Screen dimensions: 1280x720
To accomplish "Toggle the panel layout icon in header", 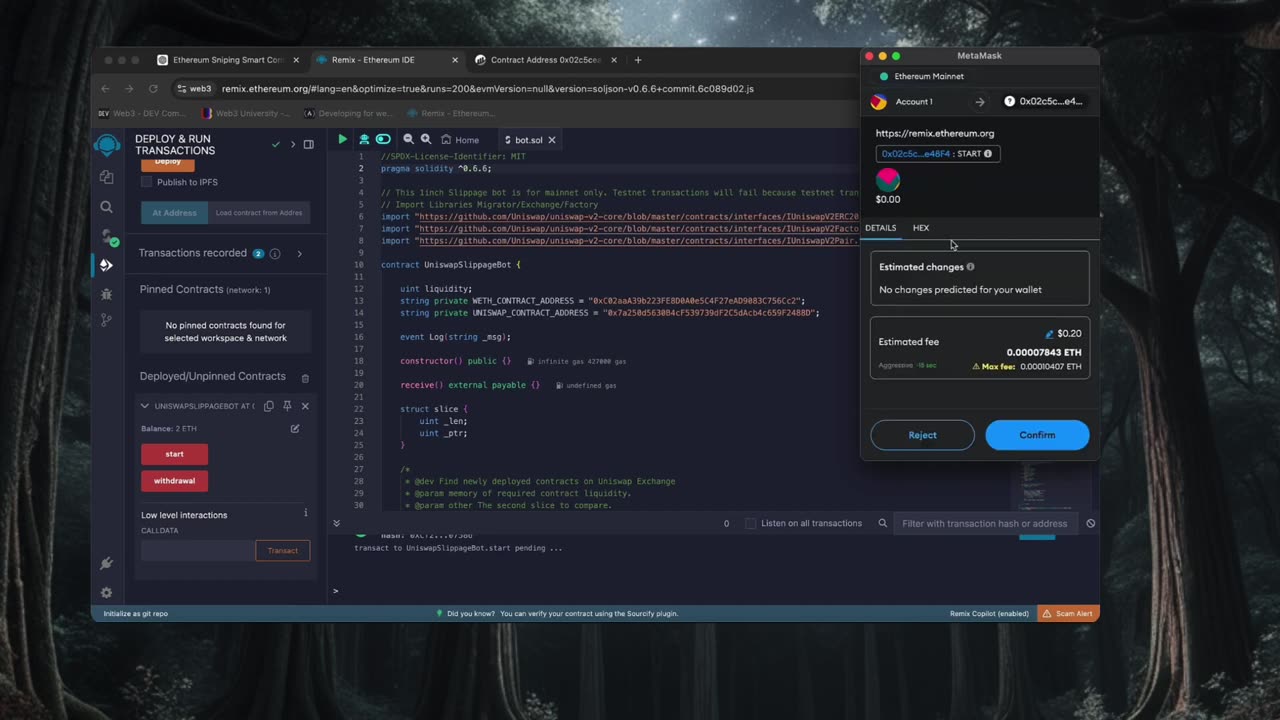I will click(309, 144).
